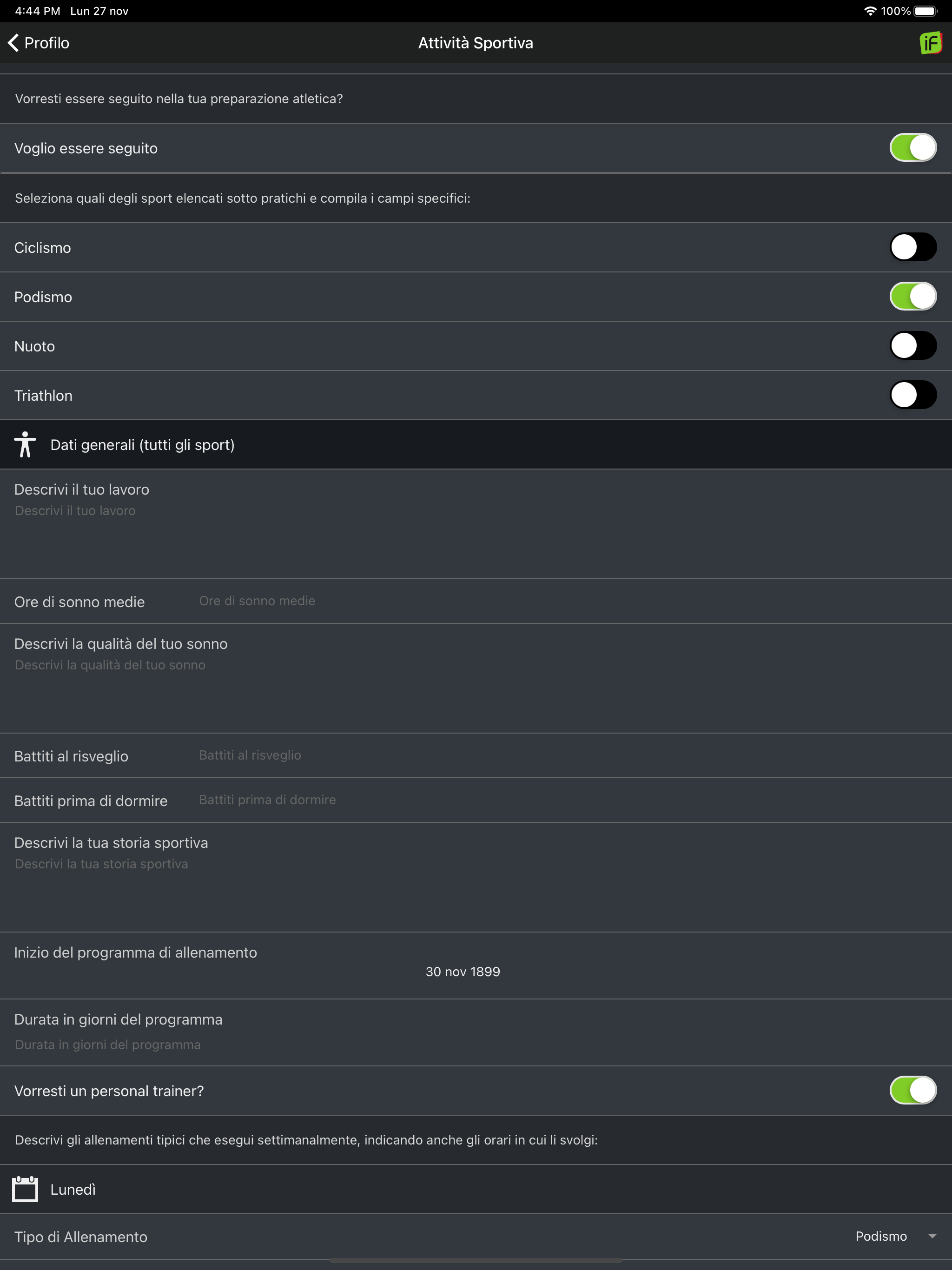
Task: Open the Tipo di Allenamento dropdown arrow
Action: [x=932, y=1236]
